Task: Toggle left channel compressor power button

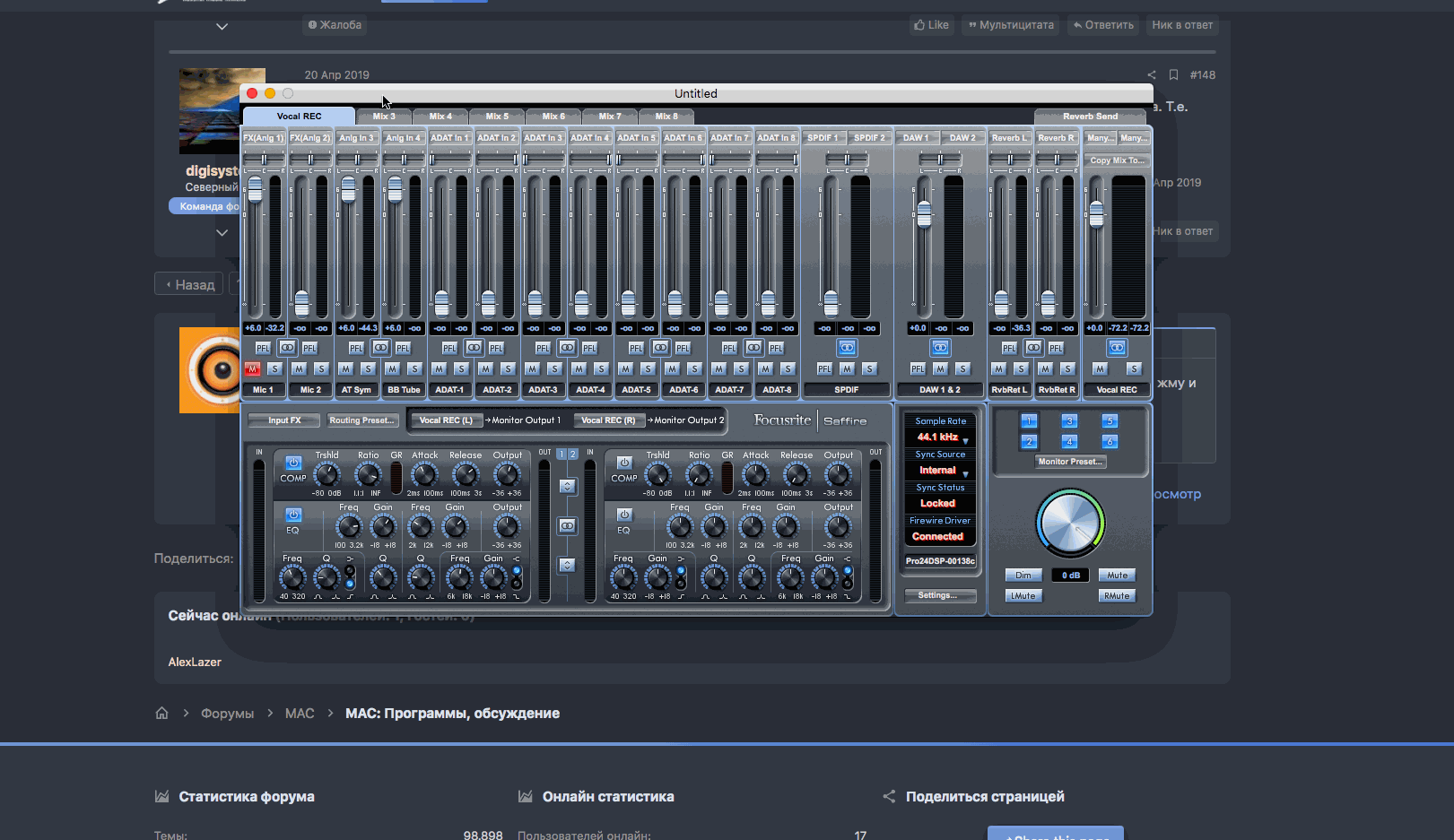Action: pos(293,463)
